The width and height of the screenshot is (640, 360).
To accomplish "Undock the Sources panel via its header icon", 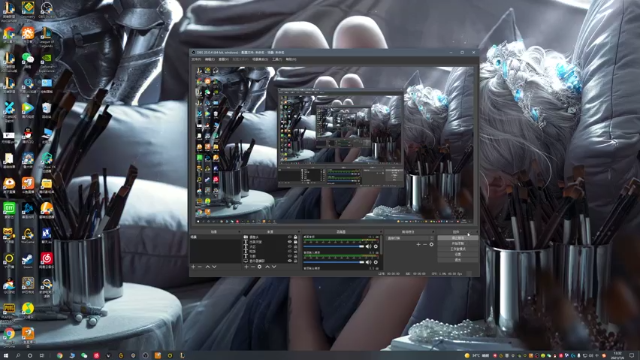I will (299, 231).
